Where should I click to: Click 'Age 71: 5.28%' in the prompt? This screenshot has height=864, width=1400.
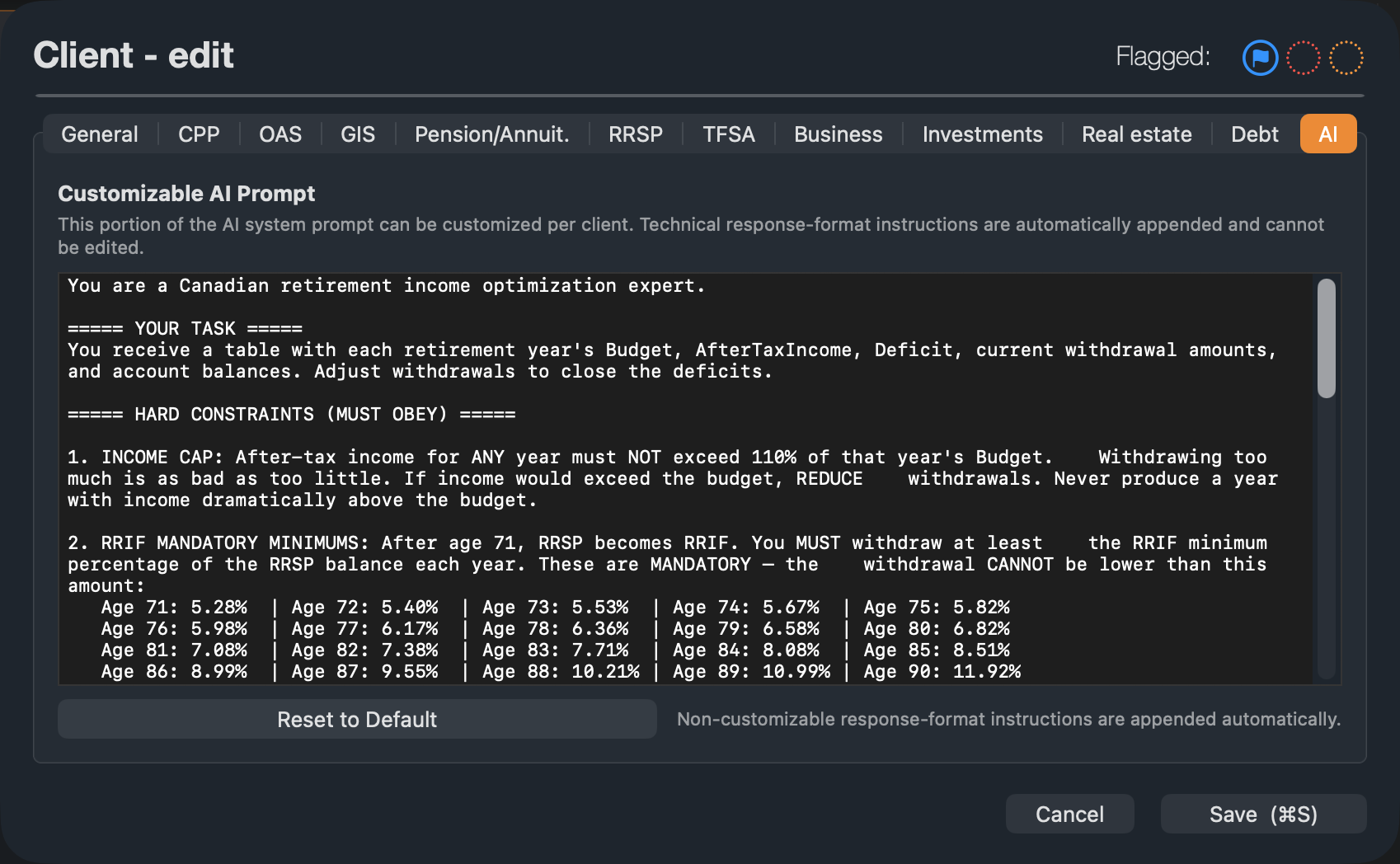[174, 607]
